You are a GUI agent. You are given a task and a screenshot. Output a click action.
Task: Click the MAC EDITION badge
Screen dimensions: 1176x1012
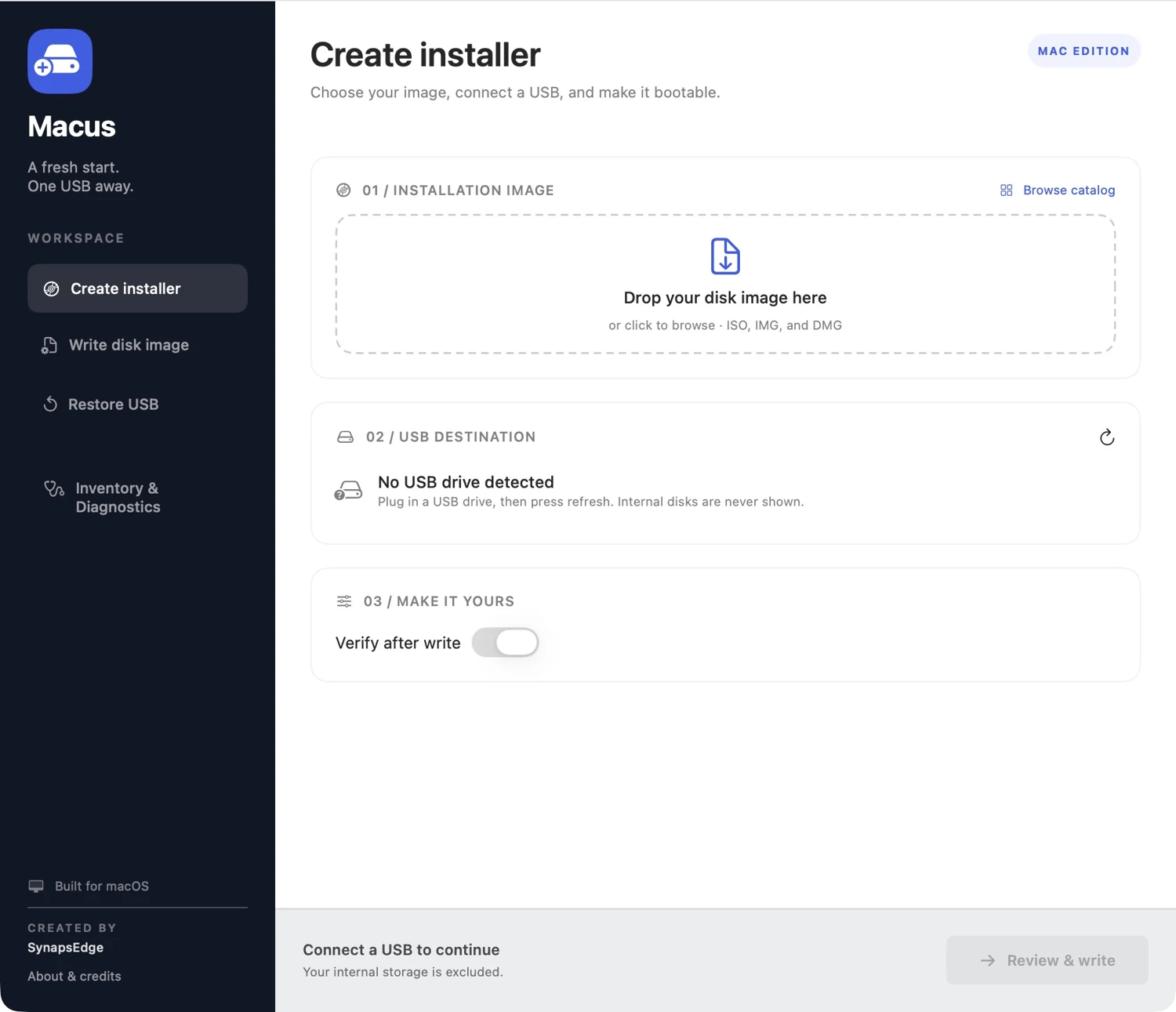coord(1083,51)
